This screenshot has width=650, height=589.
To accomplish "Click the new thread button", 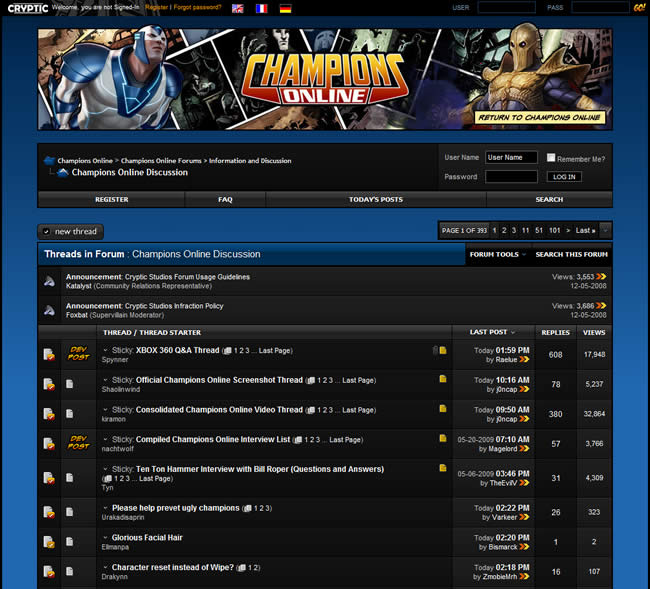I will click(70, 232).
